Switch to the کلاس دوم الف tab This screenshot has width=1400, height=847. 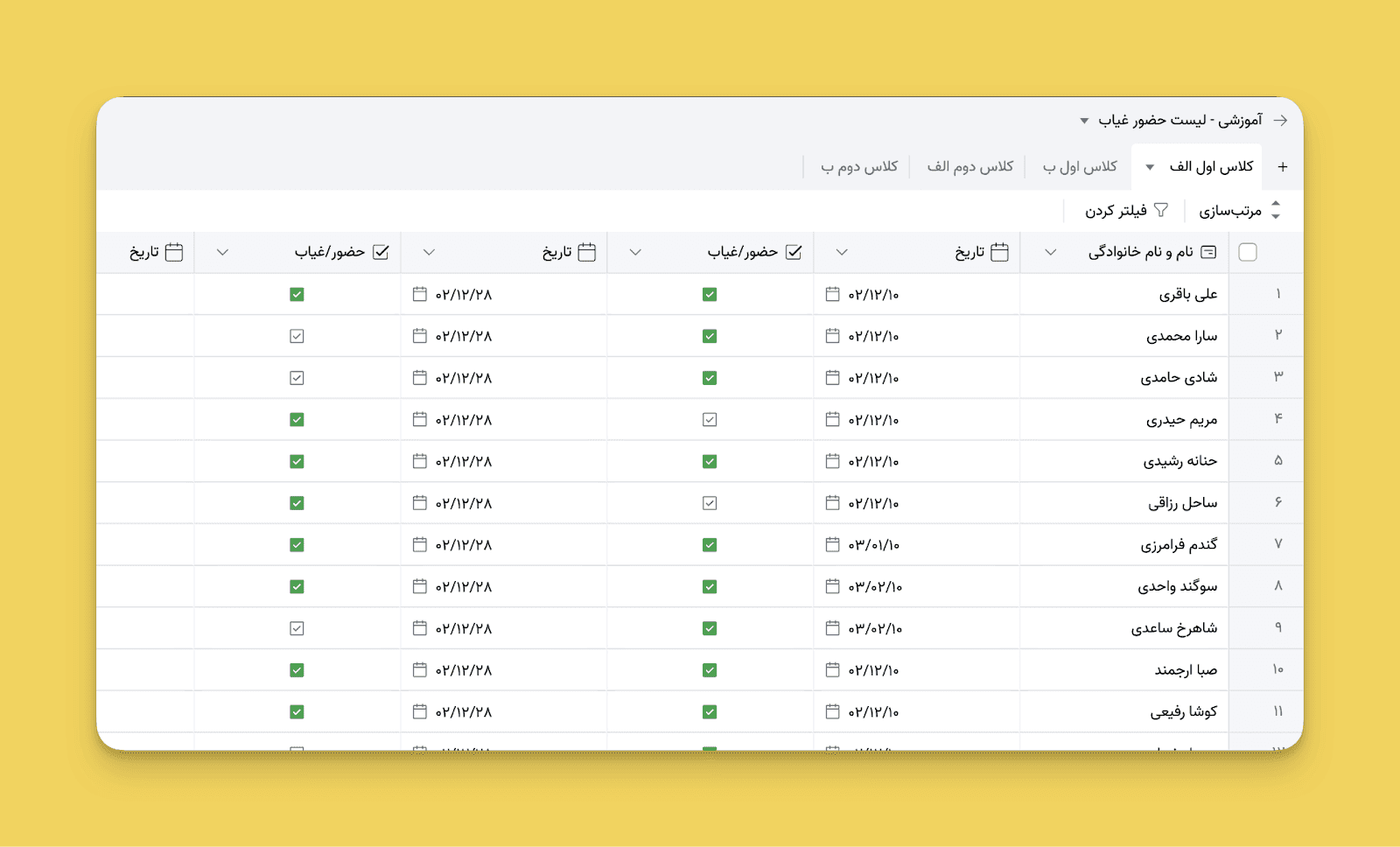coord(969,167)
